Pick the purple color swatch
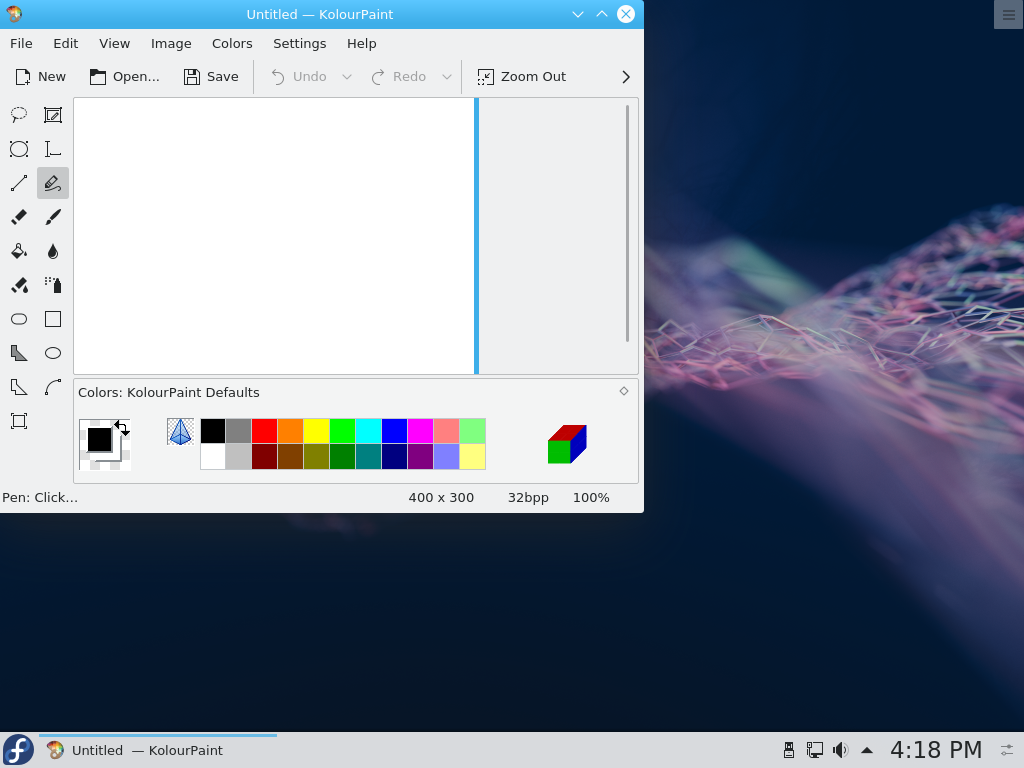This screenshot has height=768, width=1024. coord(420,456)
